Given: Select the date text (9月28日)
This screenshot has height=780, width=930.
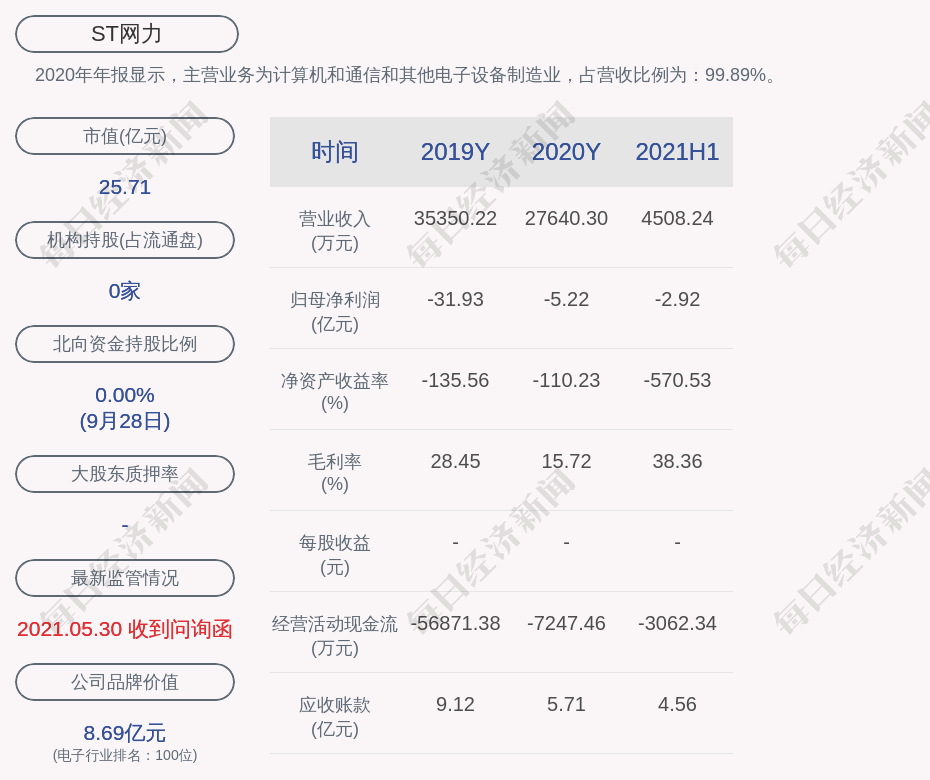Looking at the screenshot, I should (125, 421).
